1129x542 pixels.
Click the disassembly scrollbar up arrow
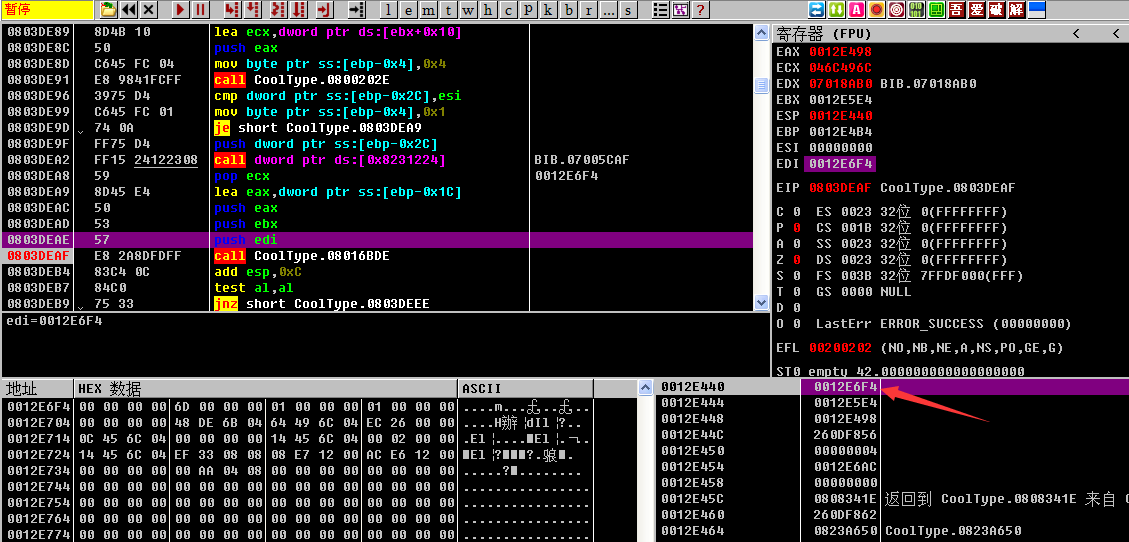coord(762,32)
